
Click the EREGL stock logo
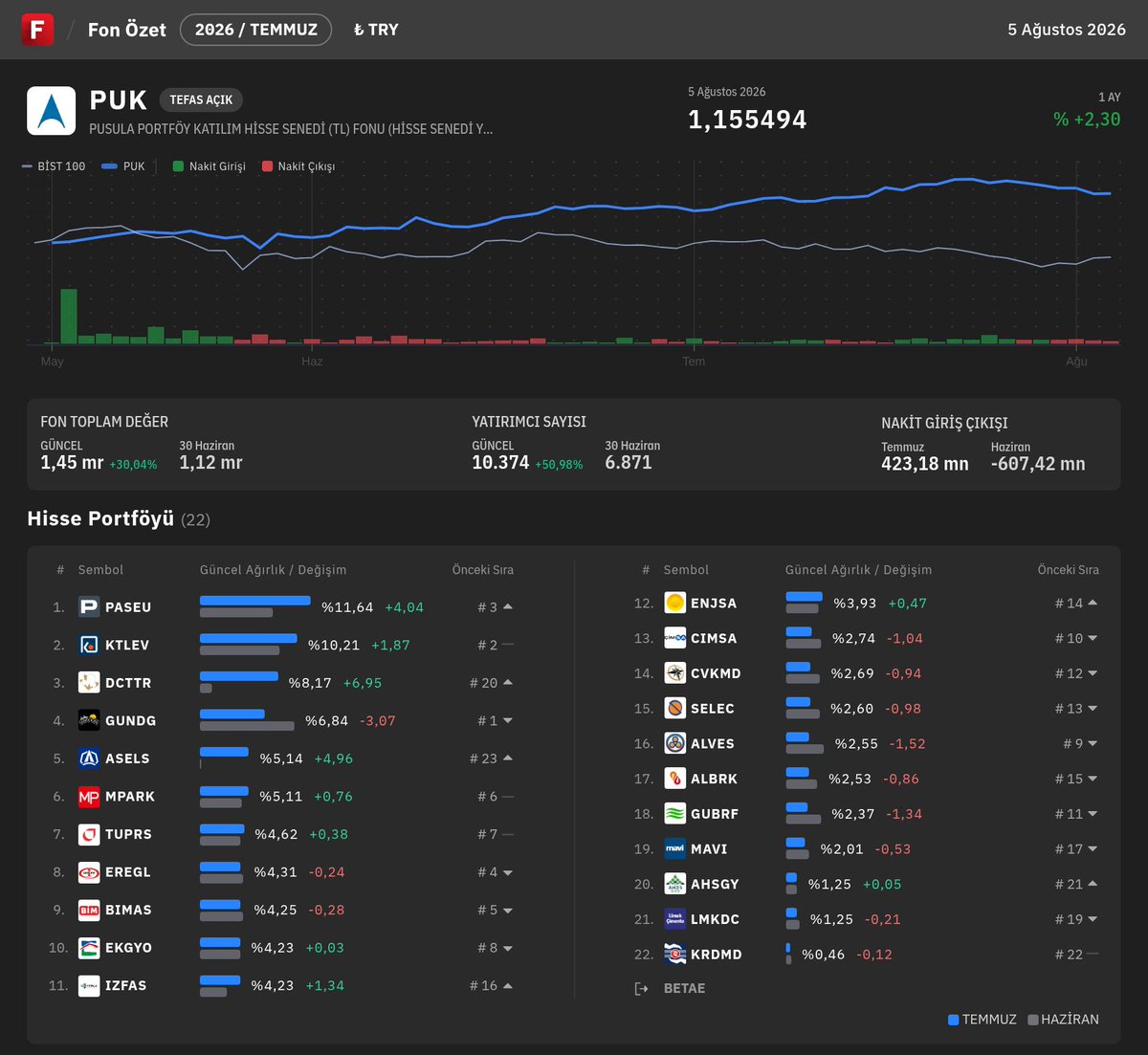click(89, 872)
